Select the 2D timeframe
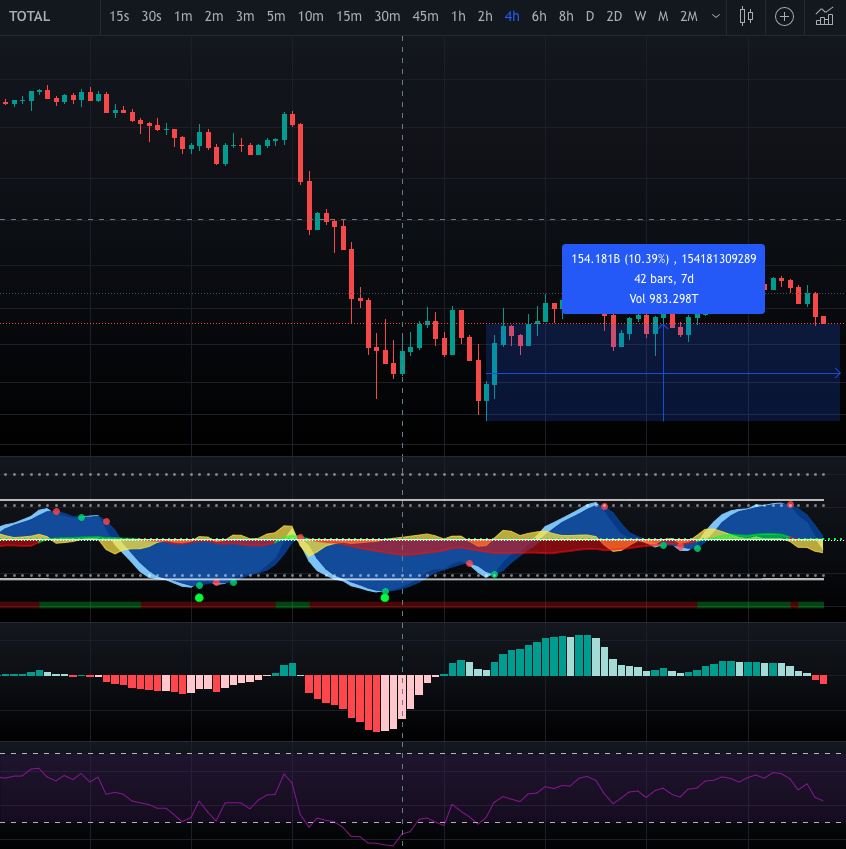 tap(614, 16)
